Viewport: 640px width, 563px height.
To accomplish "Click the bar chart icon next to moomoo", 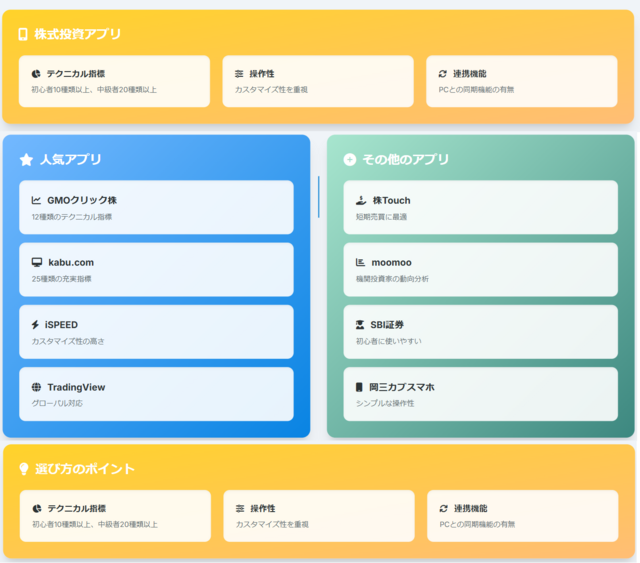I will (x=360, y=262).
